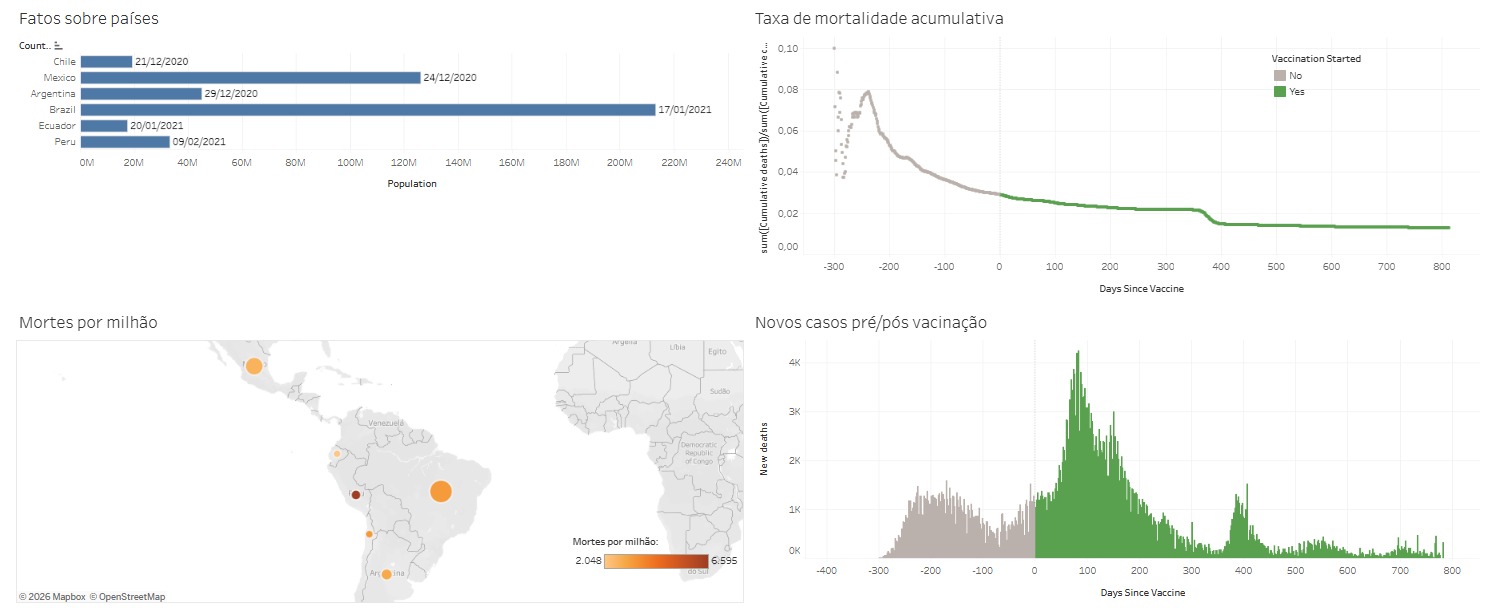Click the 'New deaths' axis title

[765, 451]
